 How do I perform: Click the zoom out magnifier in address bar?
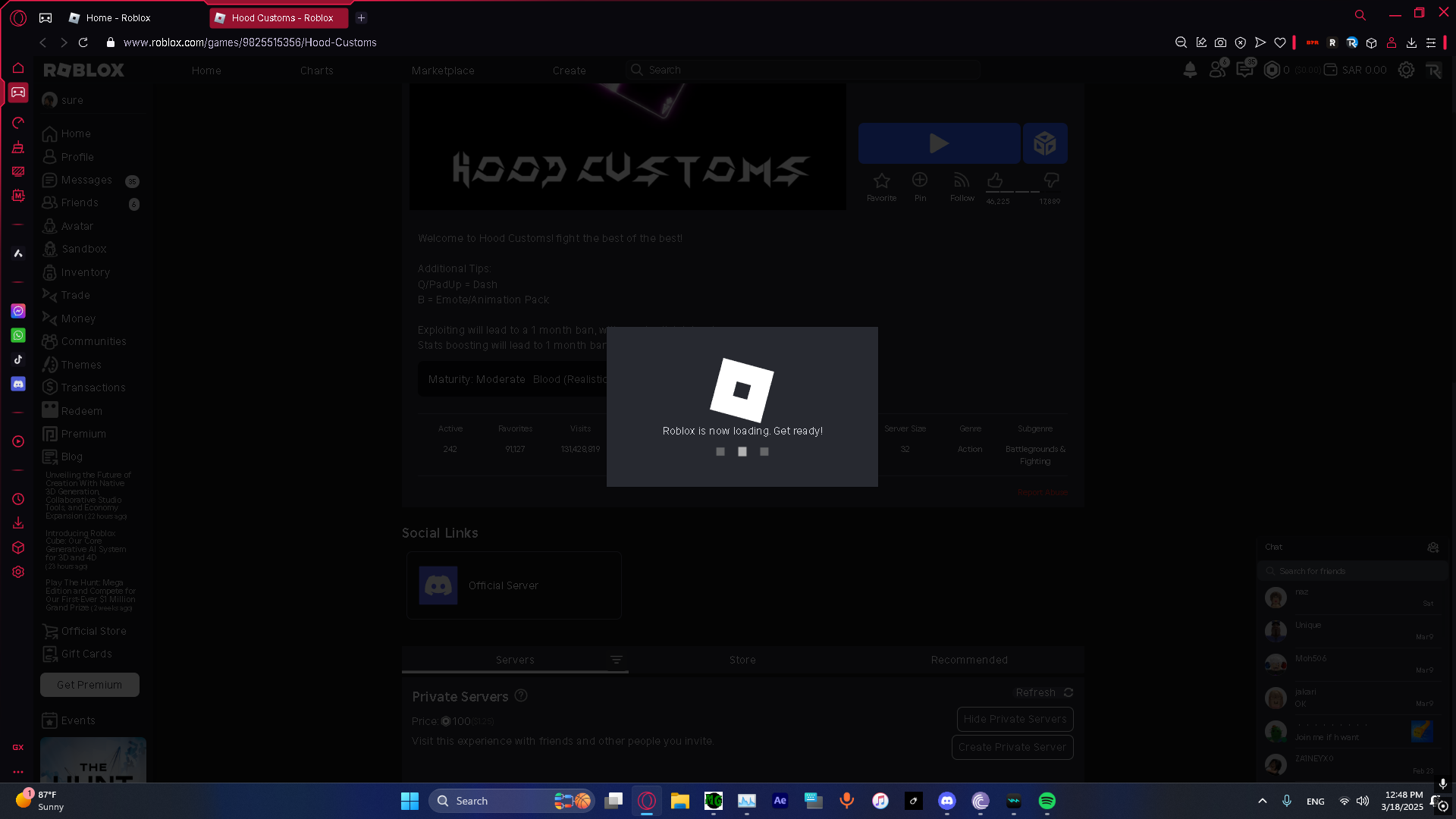[1181, 42]
